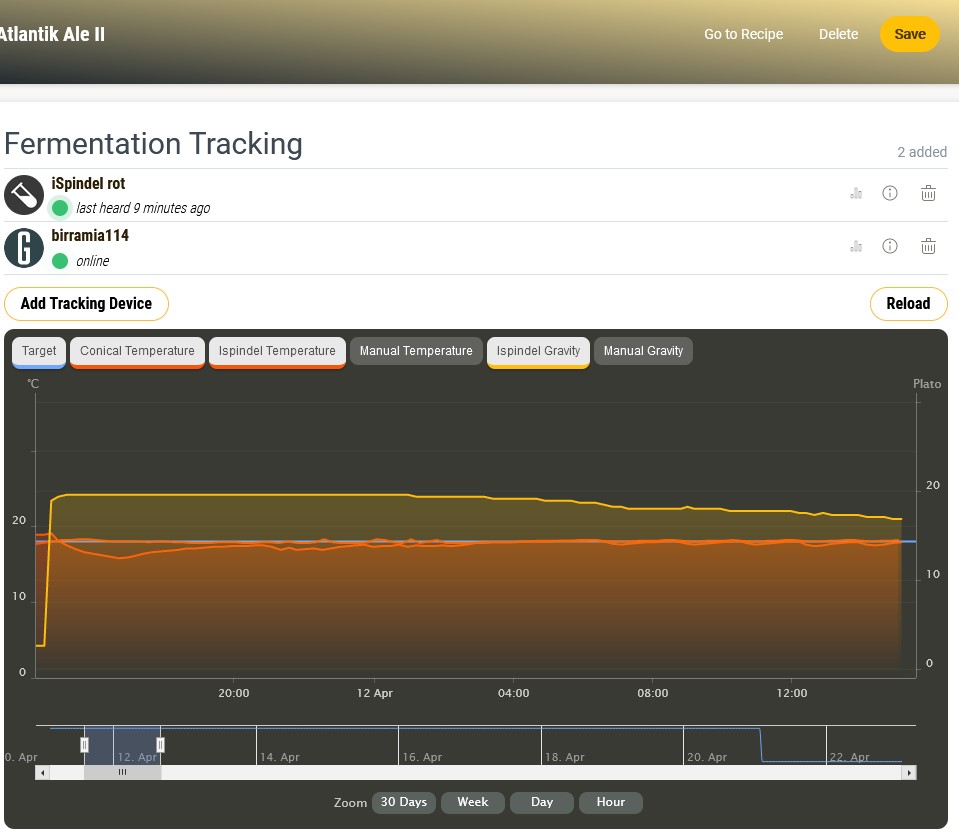Click the birramia114 Grainfather avatar
Viewport: 959px width, 840px height.
23,248
